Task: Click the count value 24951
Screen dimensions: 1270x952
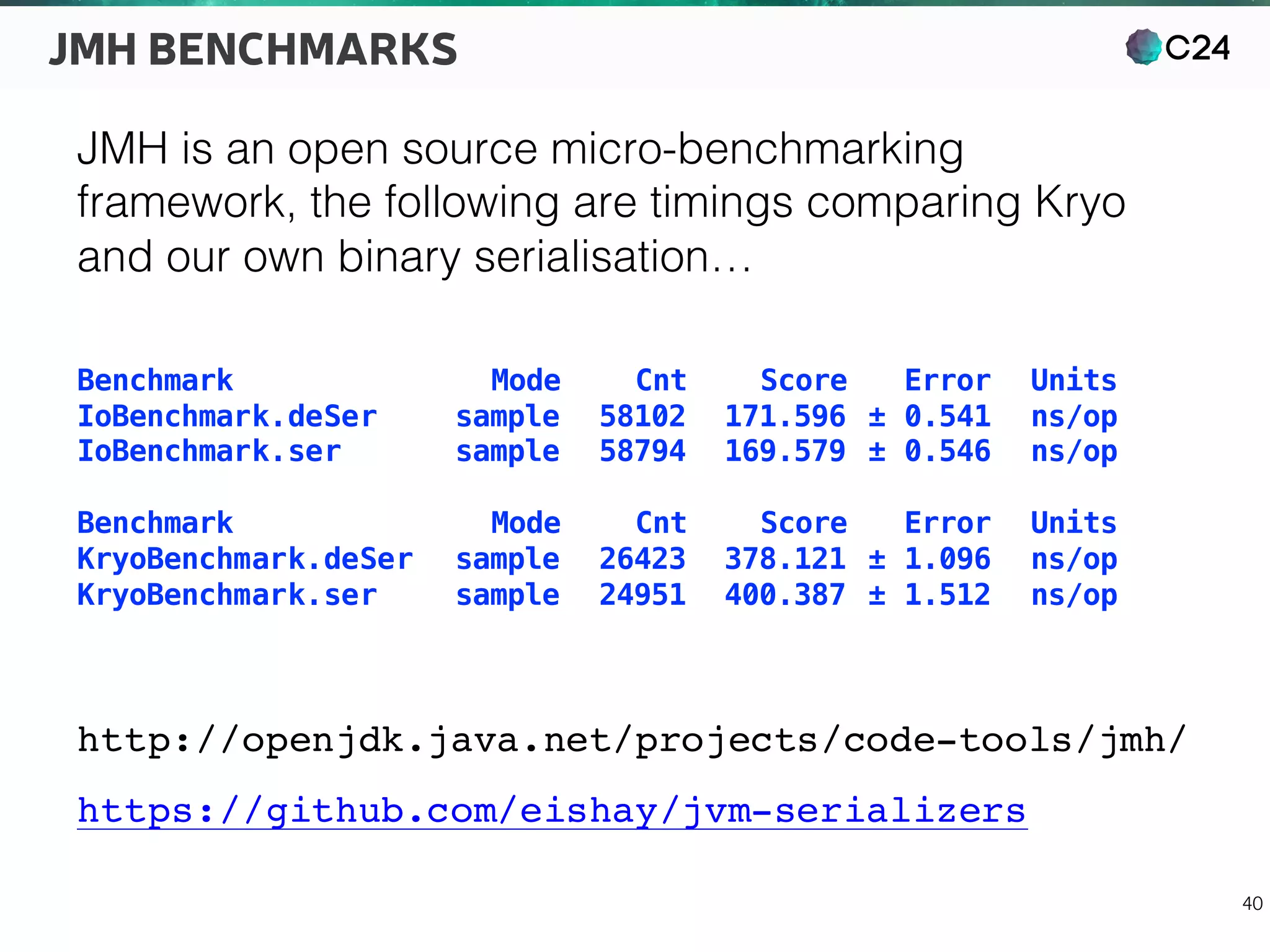Action: coord(642,595)
